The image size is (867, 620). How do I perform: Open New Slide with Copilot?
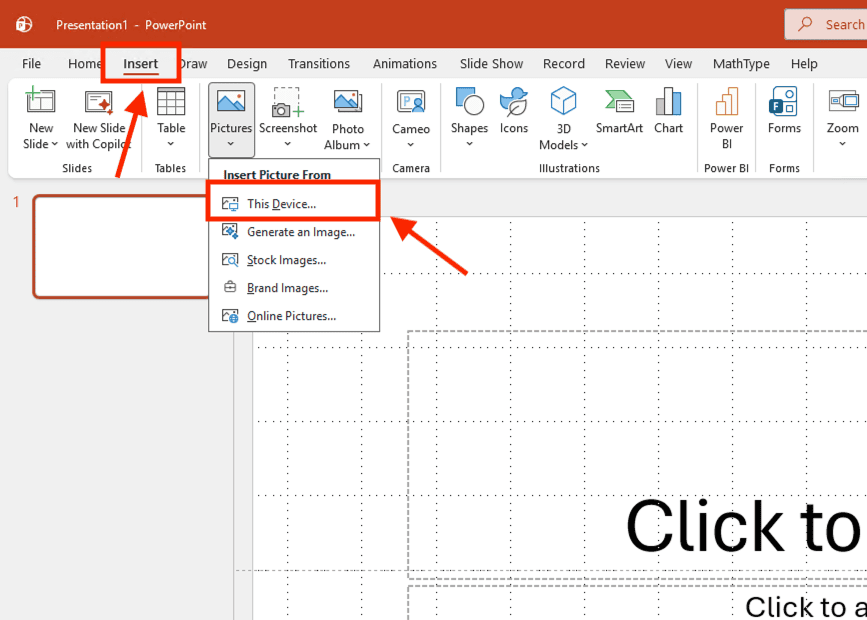click(x=98, y=119)
